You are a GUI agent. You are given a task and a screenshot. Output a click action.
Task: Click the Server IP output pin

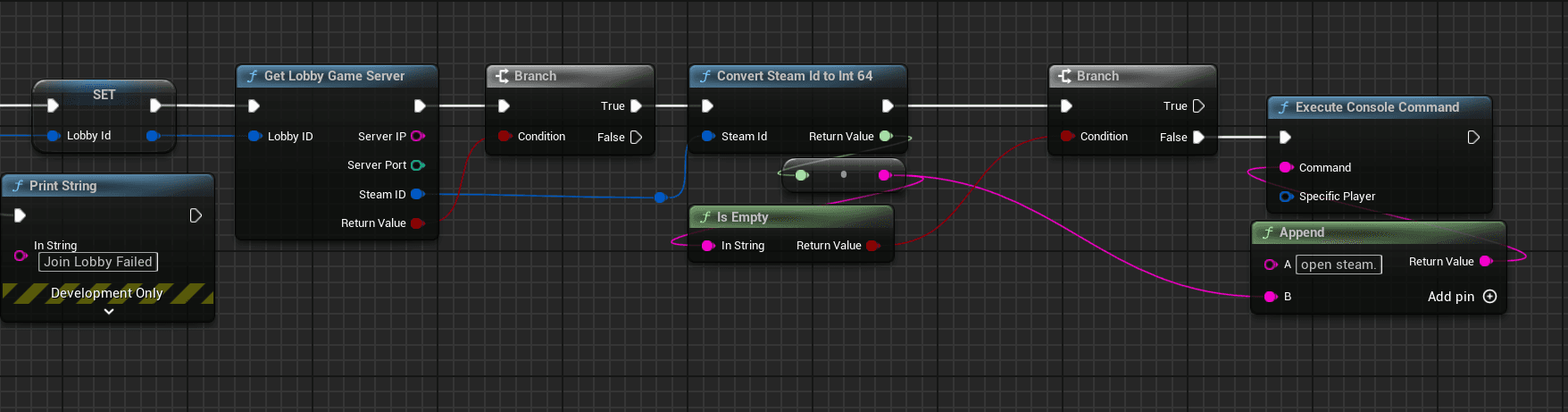417,136
